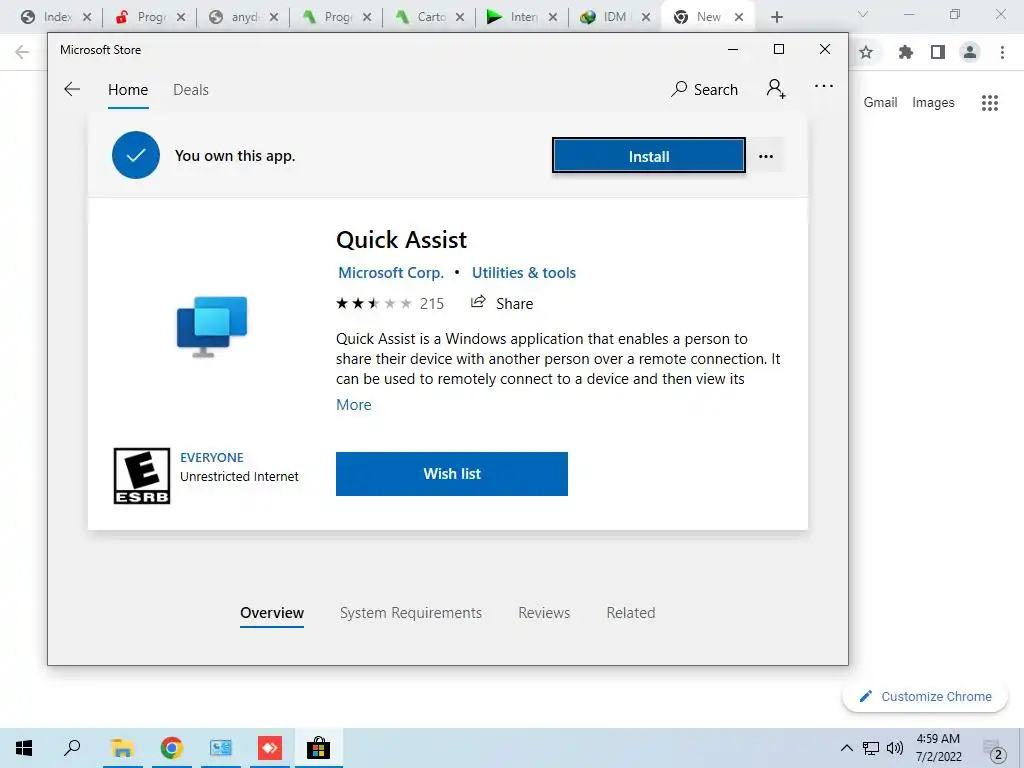
Task: Open AnyDesk from taskbar
Action: pyautogui.click(x=270, y=748)
